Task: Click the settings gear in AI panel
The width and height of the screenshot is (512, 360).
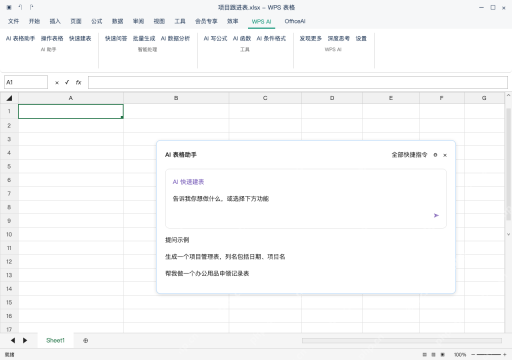Action: tap(435, 155)
